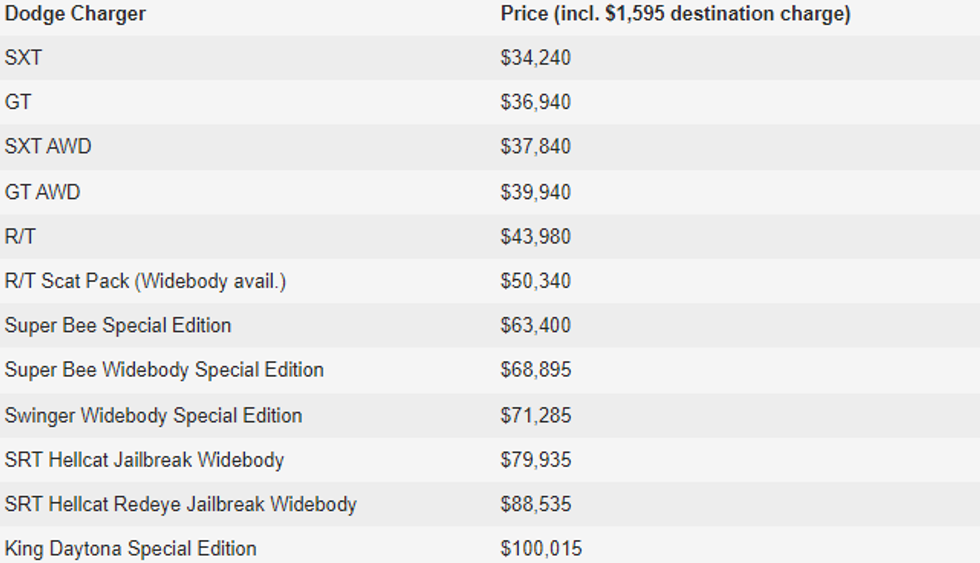Click the "Dodge Charger" column header
Image resolution: width=980 pixels, height=563 pixels.
pyautogui.click(x=75, y=14)
